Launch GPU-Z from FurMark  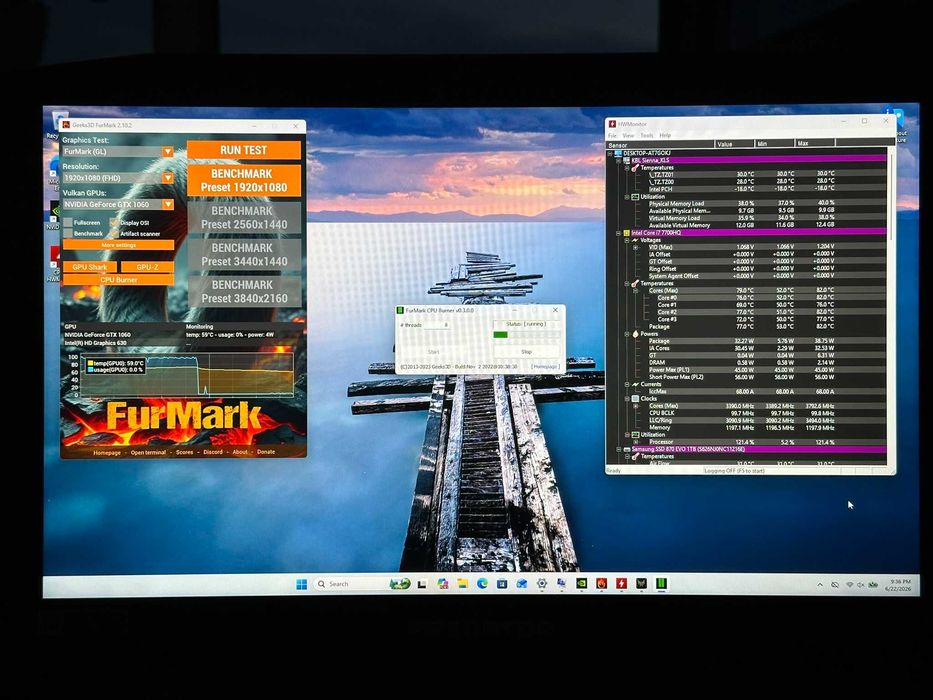(147, 267)
